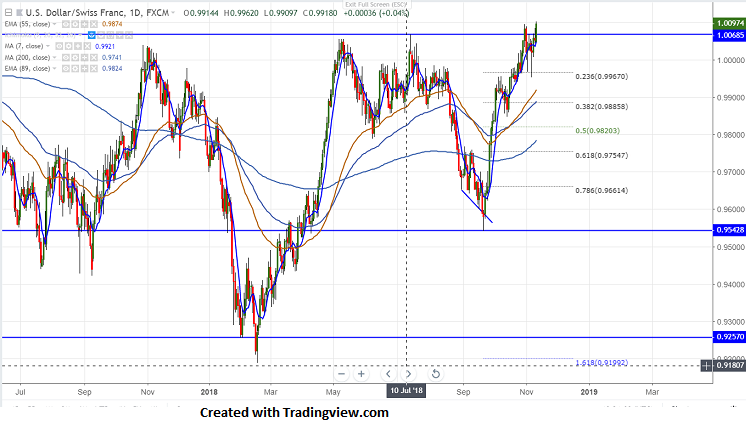
Task: Hide the EMA (55, close) indicator
Action: [x=66, y=24]
